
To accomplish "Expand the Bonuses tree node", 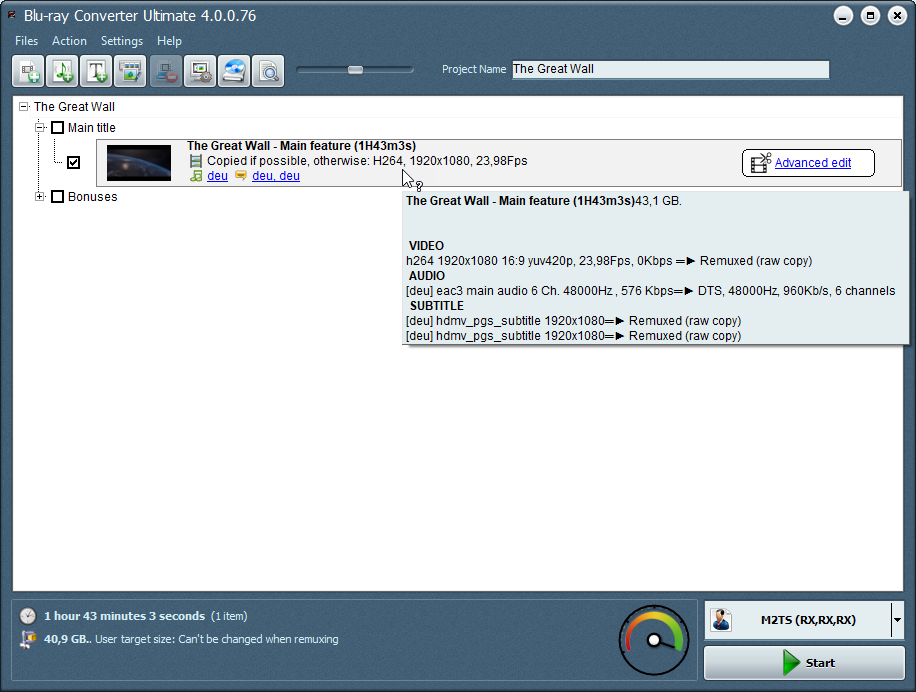I will click(40, 196).
